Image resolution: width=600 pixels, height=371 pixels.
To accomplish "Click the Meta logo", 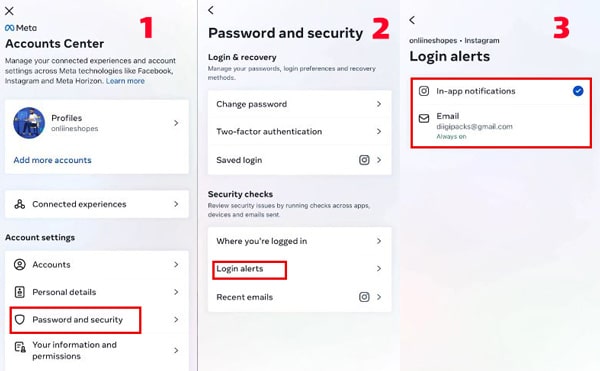I will (x=21, y=28).
